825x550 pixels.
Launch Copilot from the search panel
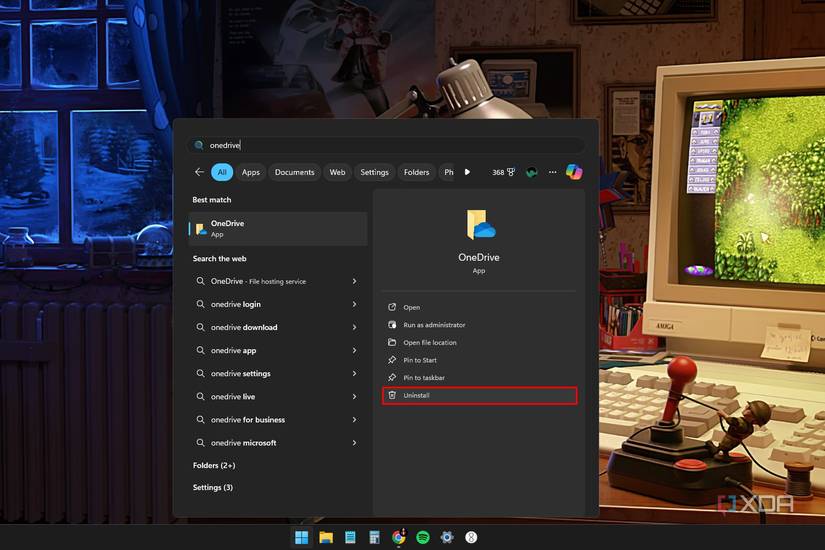pos(574,172)
